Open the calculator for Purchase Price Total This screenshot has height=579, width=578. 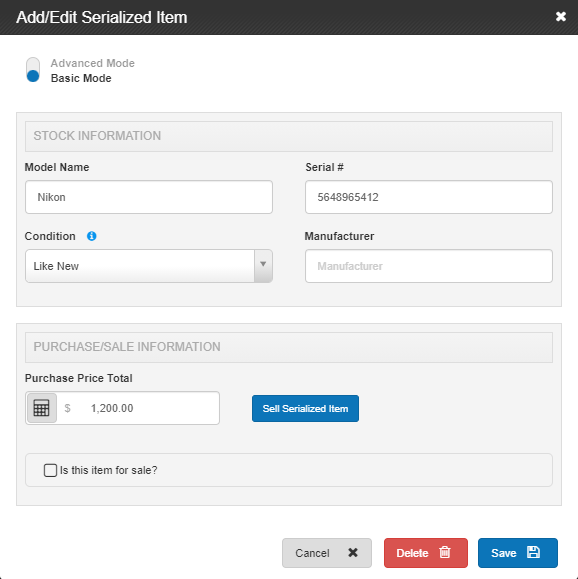click(42, 408)
